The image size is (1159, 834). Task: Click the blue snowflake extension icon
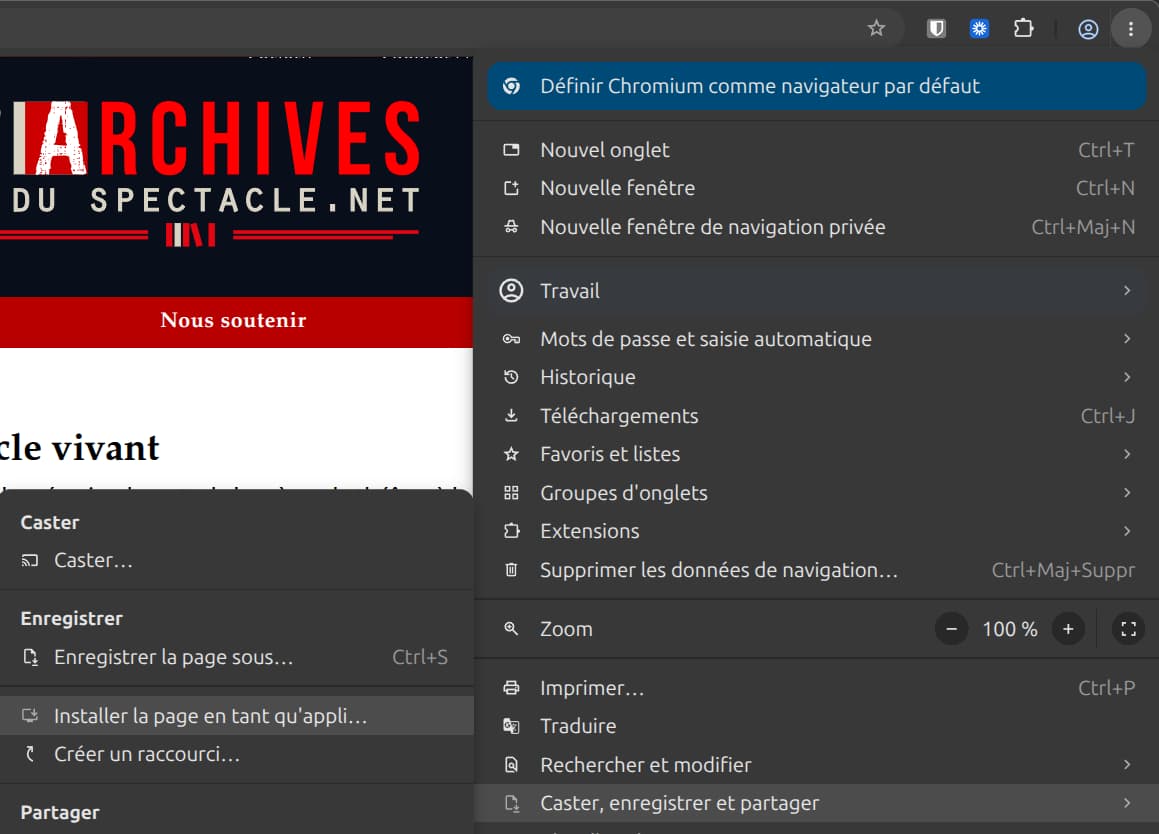click(x=979, y=29)
